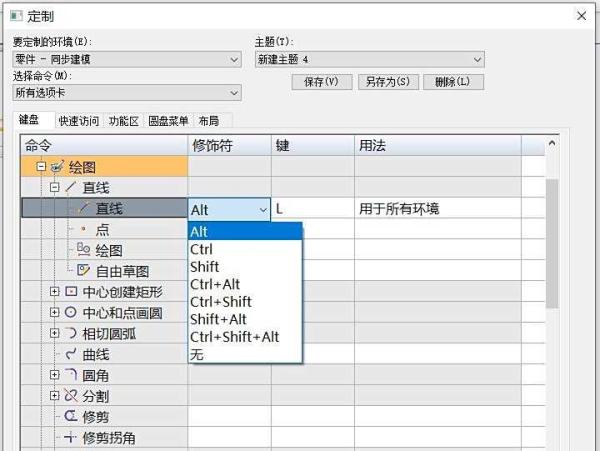Choose Shift+Alt modifier option
The image size is (600, 451).
click(x=245, y=319)
